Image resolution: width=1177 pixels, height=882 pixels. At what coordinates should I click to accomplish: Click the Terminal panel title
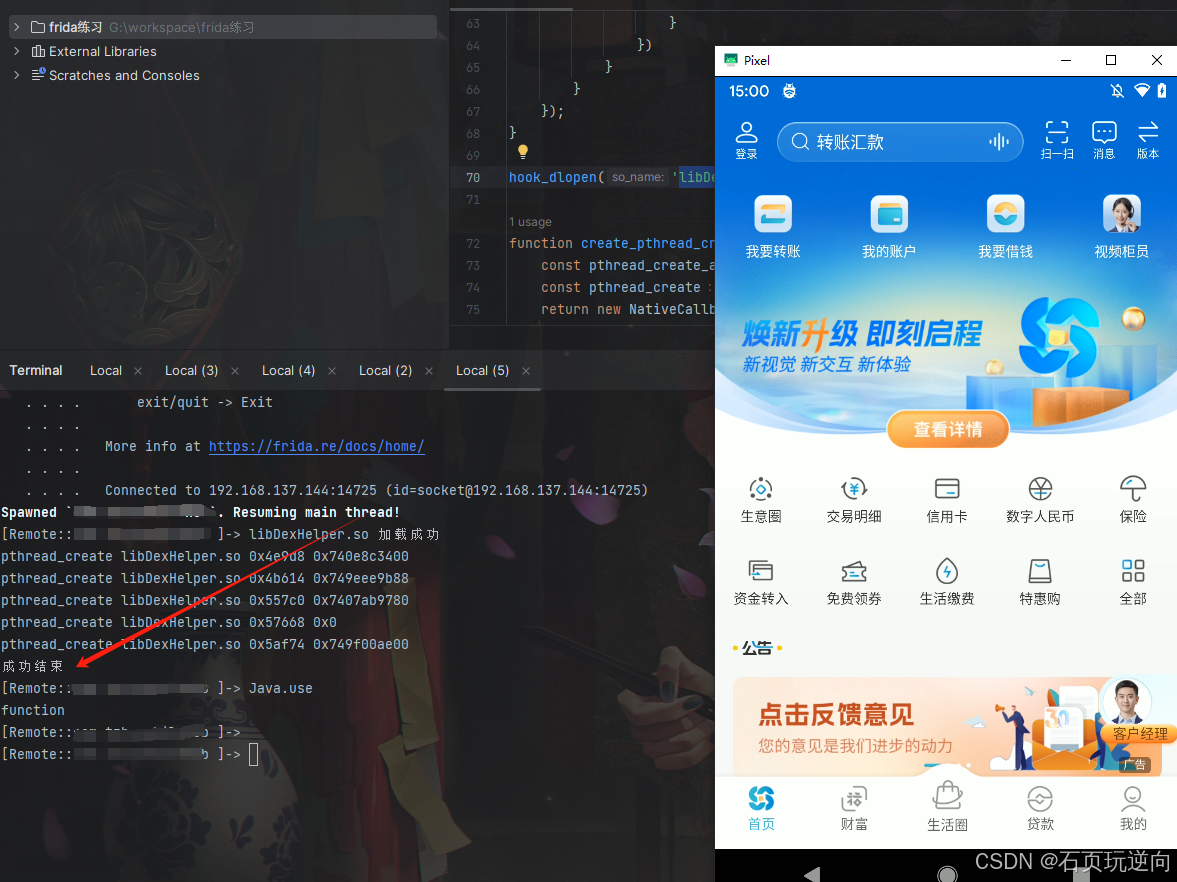[x=35, y=370]
